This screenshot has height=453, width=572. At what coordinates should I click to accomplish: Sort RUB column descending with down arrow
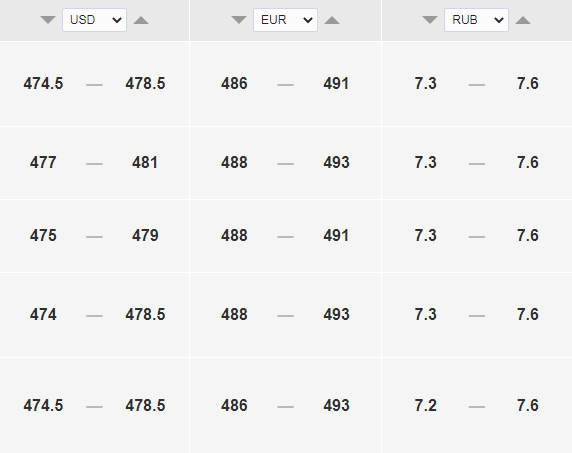click(430, 20)
